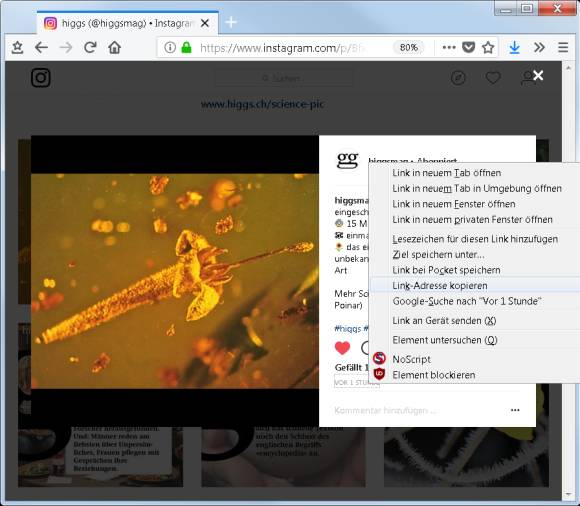The image size is (580, 506).
Task: Open Instagram activity heart icon in header
Action: pyautogui.click(x=493, y=78)
